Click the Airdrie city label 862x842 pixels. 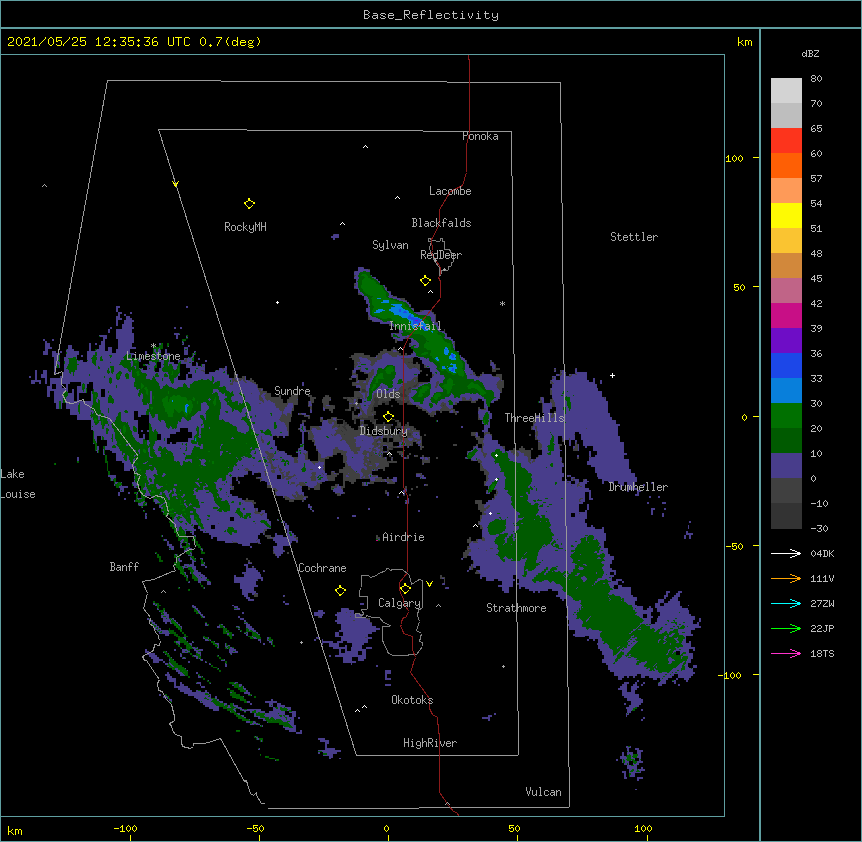404,537
